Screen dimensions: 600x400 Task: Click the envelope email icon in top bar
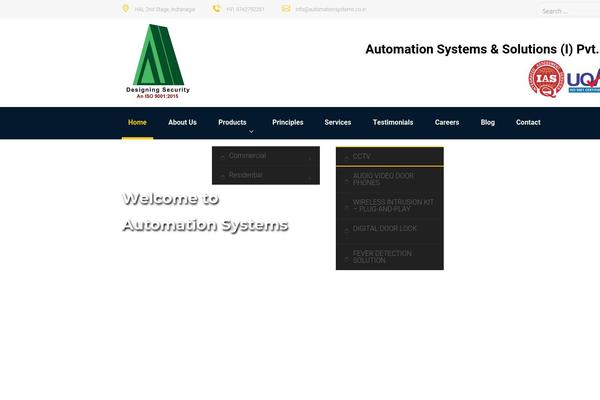pyautogui.click(x=286, y=8)
